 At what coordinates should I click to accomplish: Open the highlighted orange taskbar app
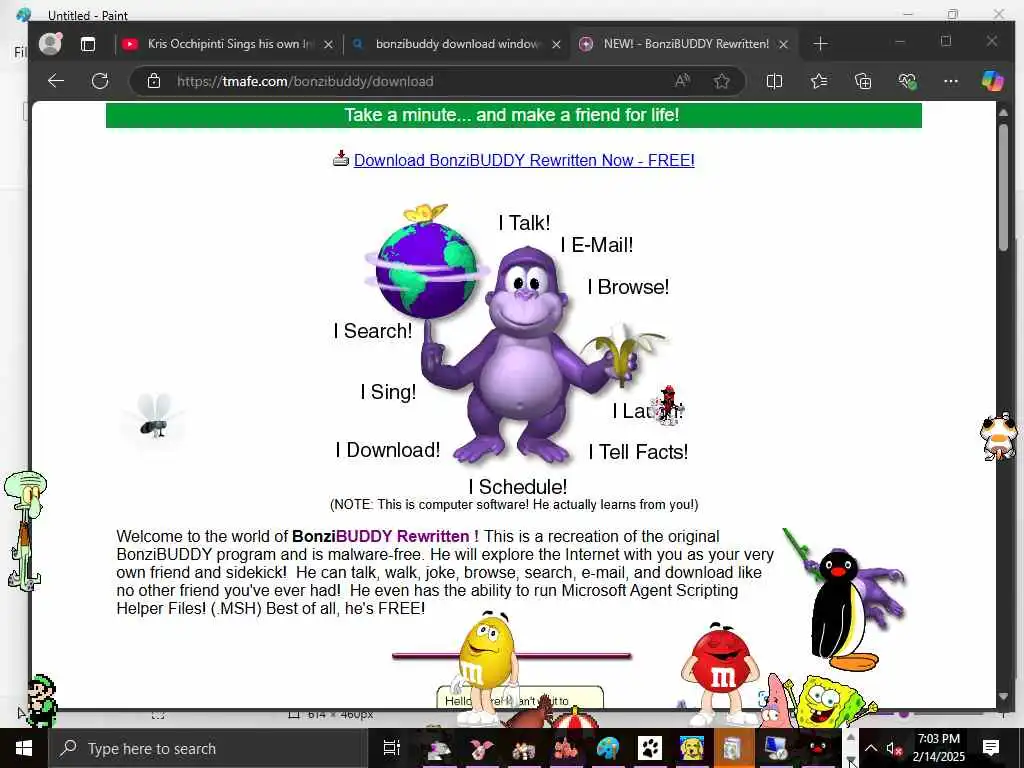[x=733, y=748]
